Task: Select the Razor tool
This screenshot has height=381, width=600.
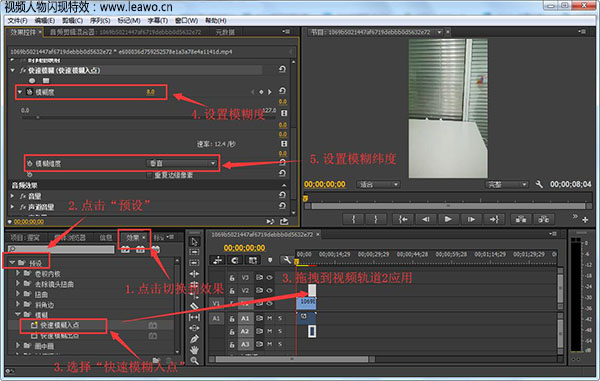Action: 194,306
